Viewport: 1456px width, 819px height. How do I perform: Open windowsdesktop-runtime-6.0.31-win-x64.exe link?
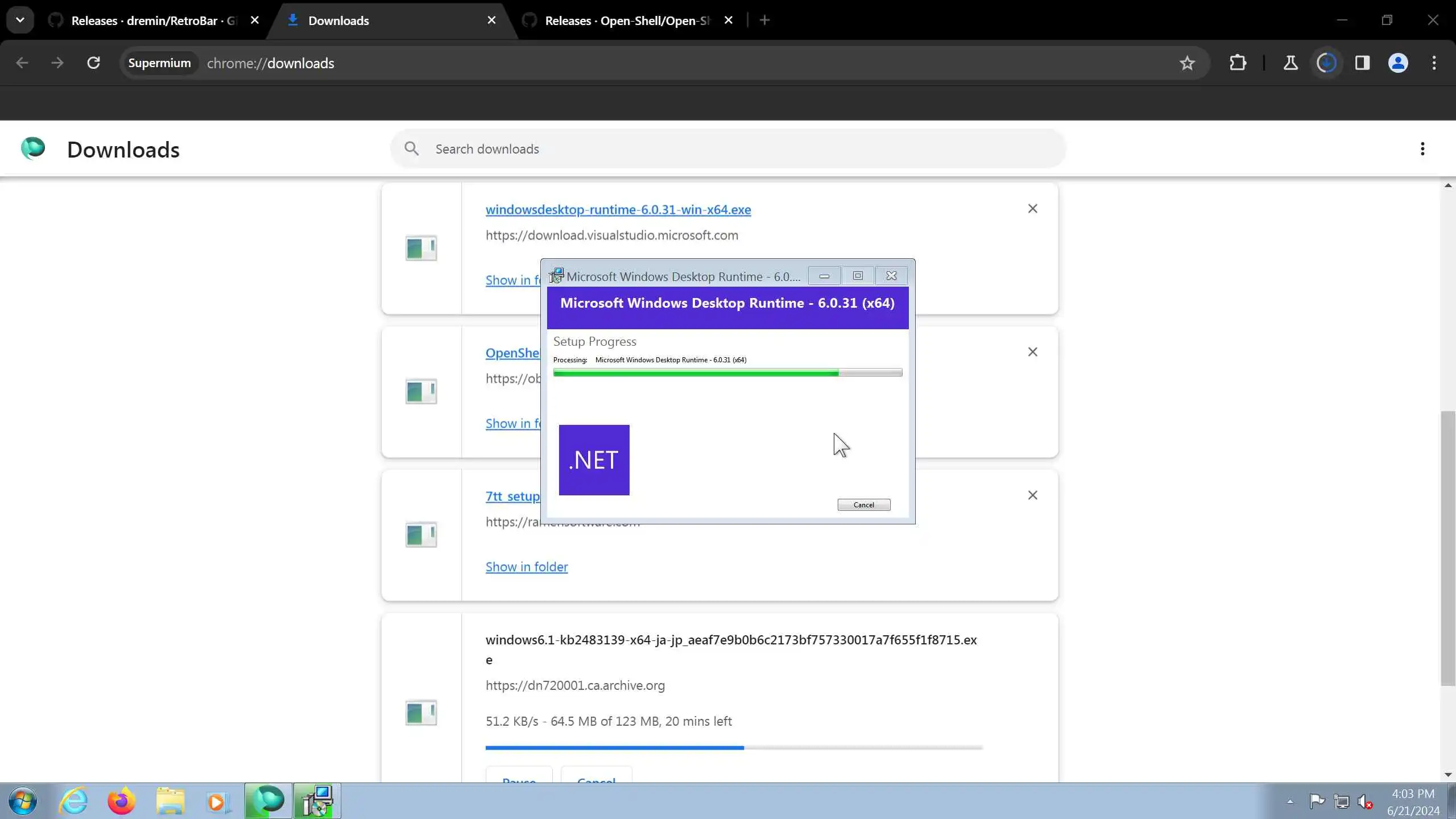coord(618,210)
